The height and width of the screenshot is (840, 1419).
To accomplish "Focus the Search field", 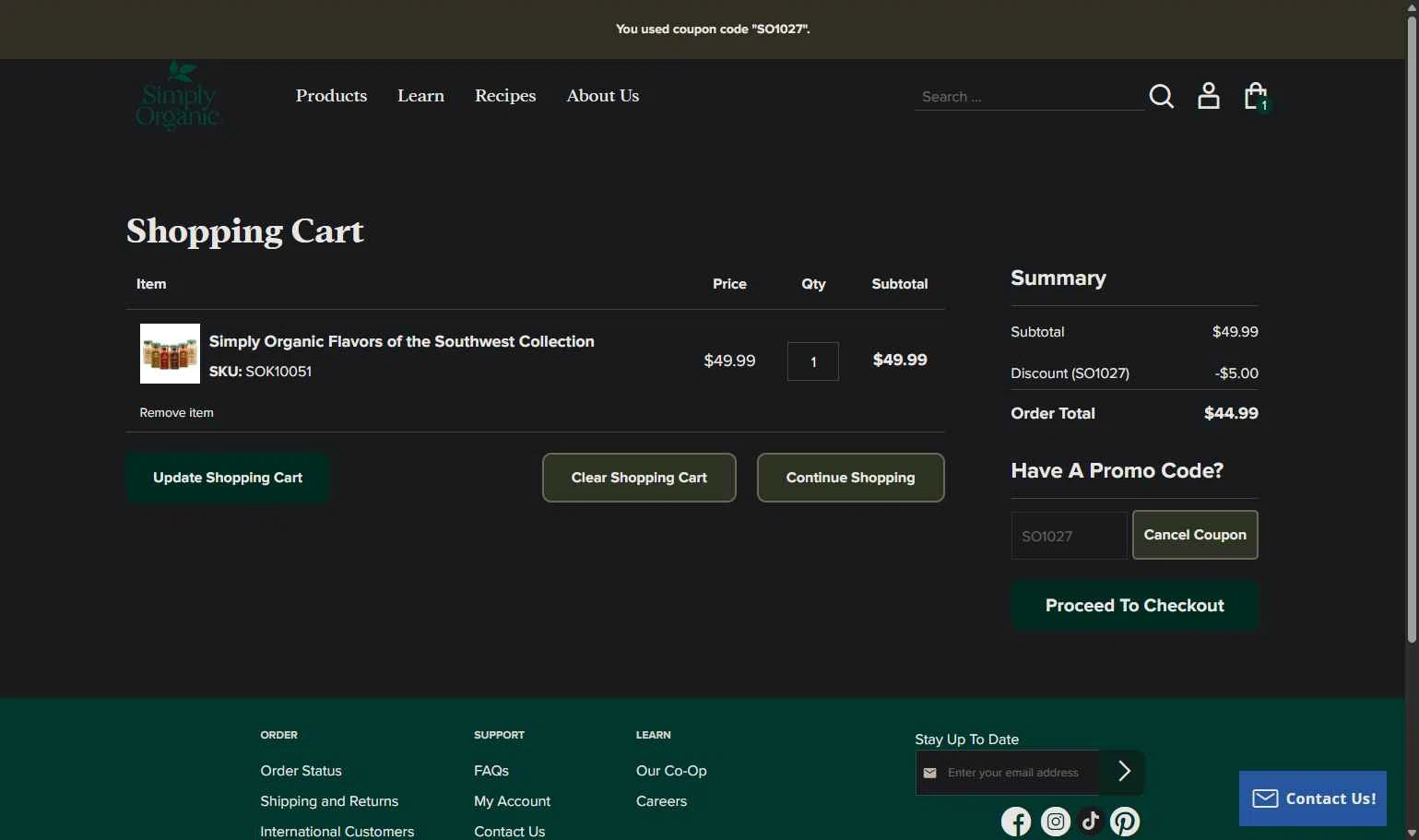I will (x=1029, y=97).
